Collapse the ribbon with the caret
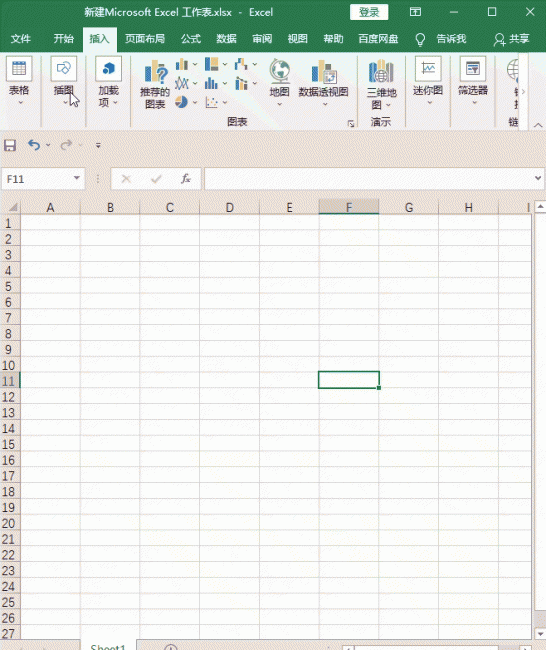Viewport: 546px width, 650px height. pyautogui.click(x=538, y=125)
